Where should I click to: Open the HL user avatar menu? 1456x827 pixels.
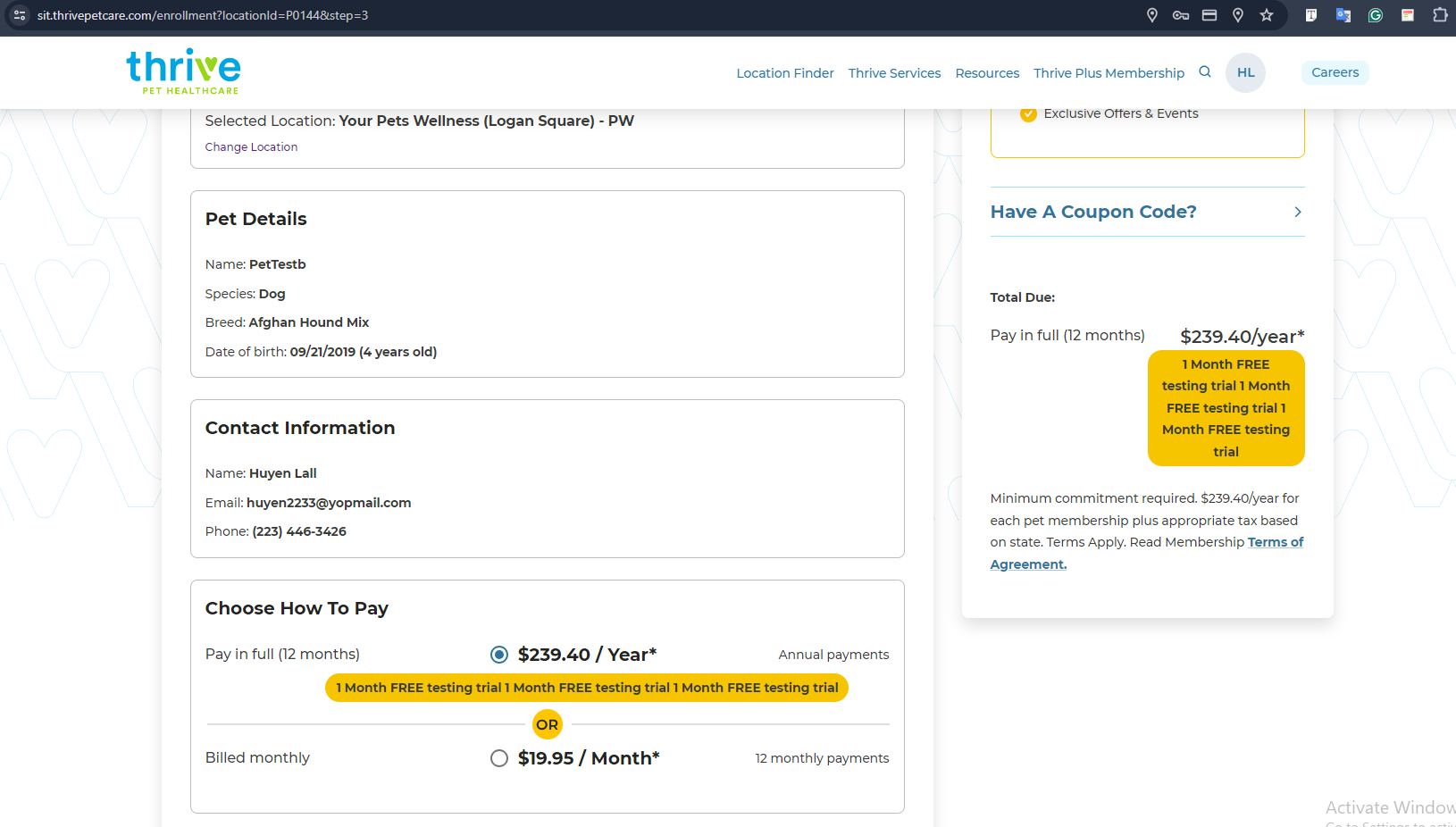tap(1245, 72)
